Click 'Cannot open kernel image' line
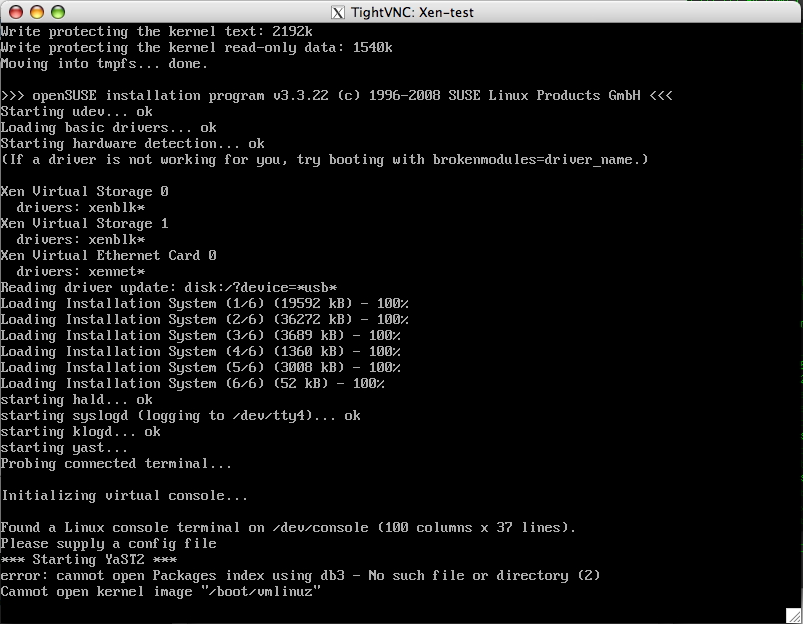803x624 pixels. click(160, 592)
